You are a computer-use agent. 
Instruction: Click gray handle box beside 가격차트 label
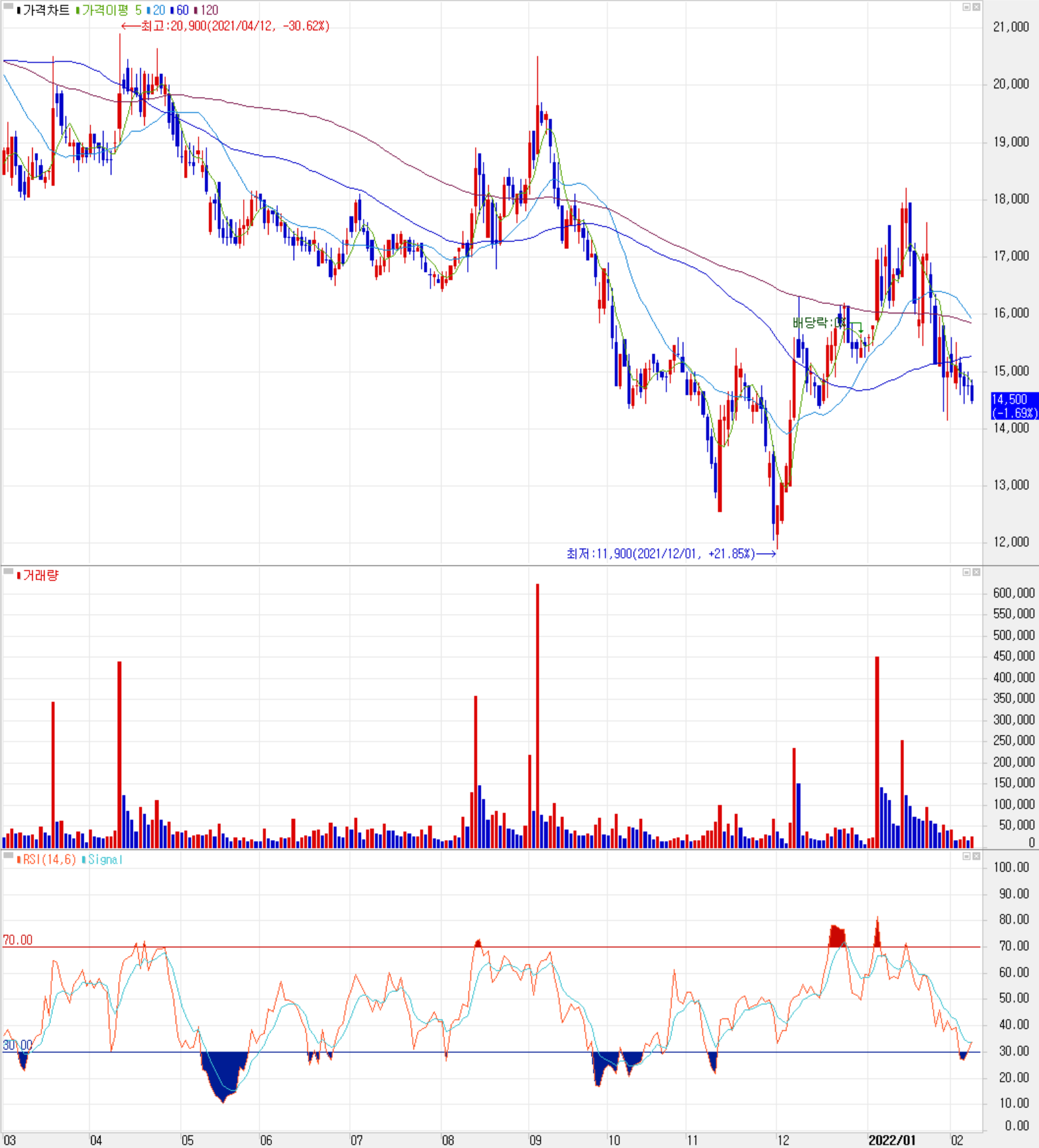click(x=8, y=7)
